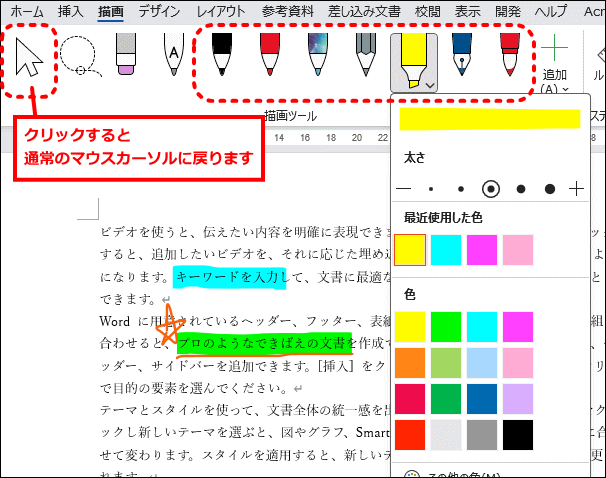Click the yellow highlighter preview stroke
The width and height of the screenshot is (606, 478).
coord(490,119)
